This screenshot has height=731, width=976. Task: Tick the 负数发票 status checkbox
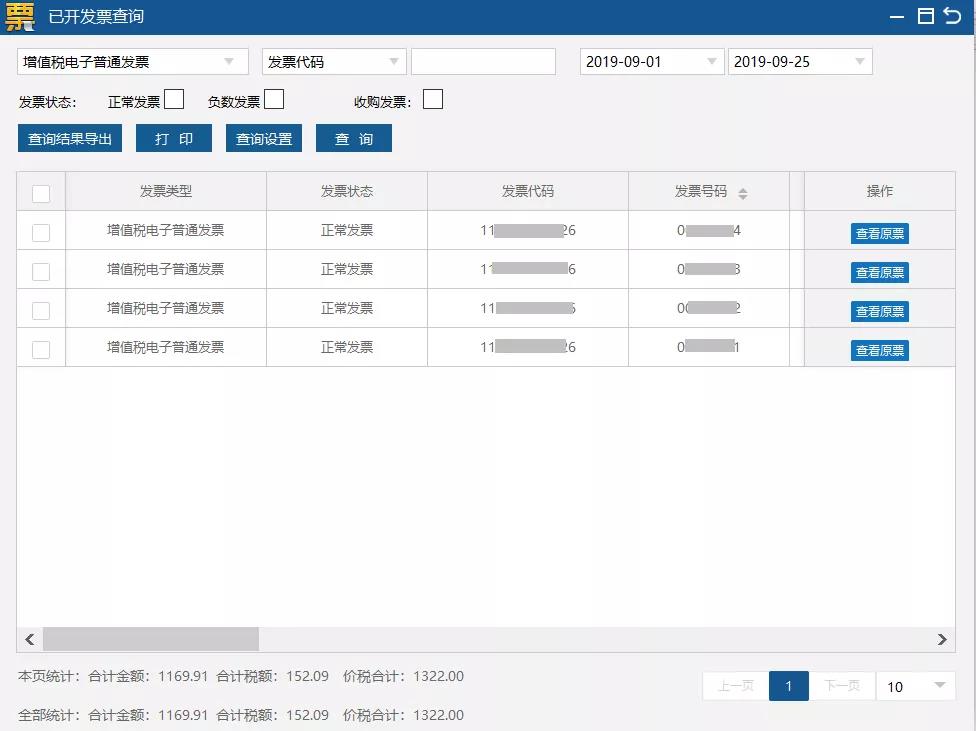tap(274, 99)
